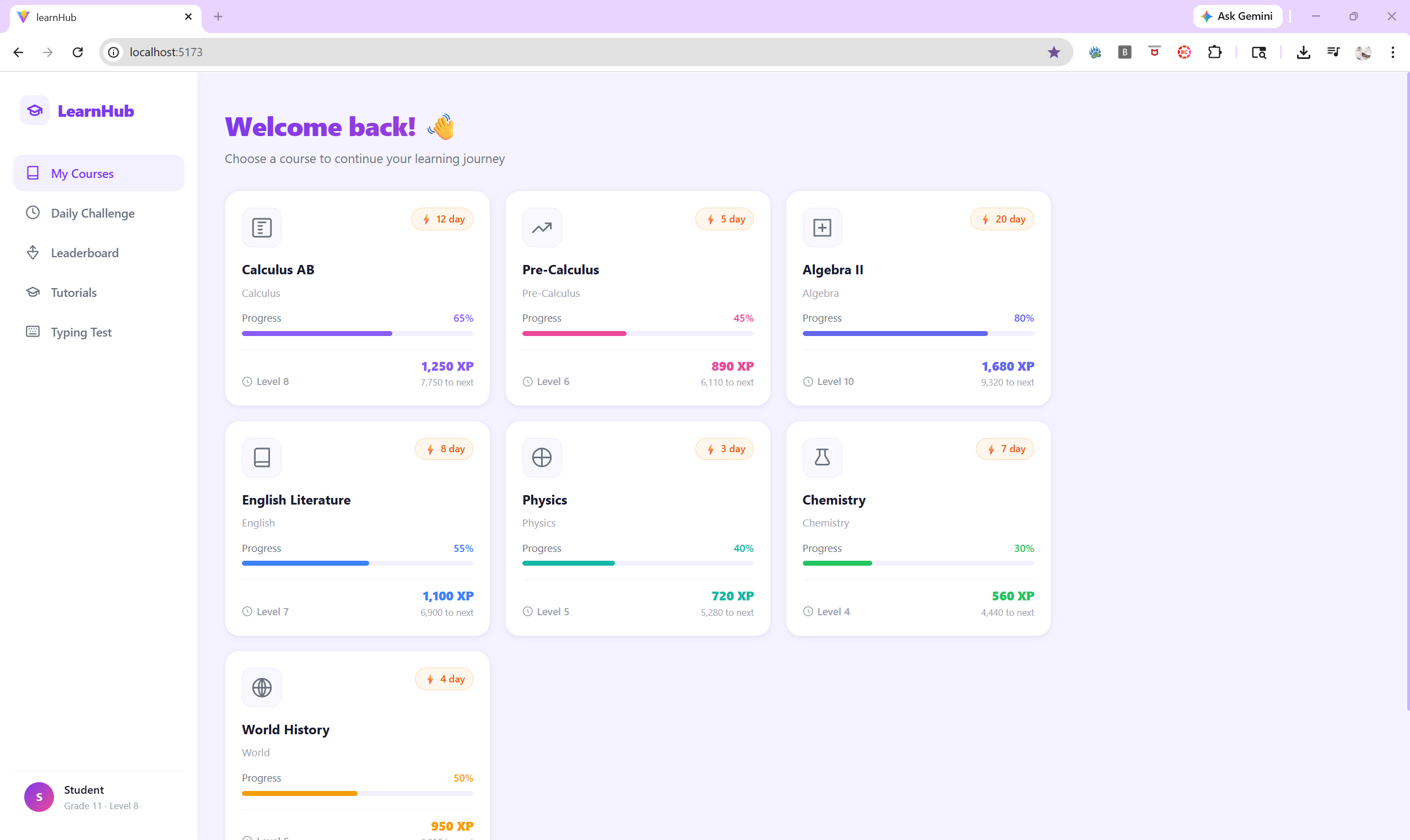Image resolution: width=1410 pixels, height=840 pixels.
Task: Bookmark page with the star icon
Action: (1054, 52)
